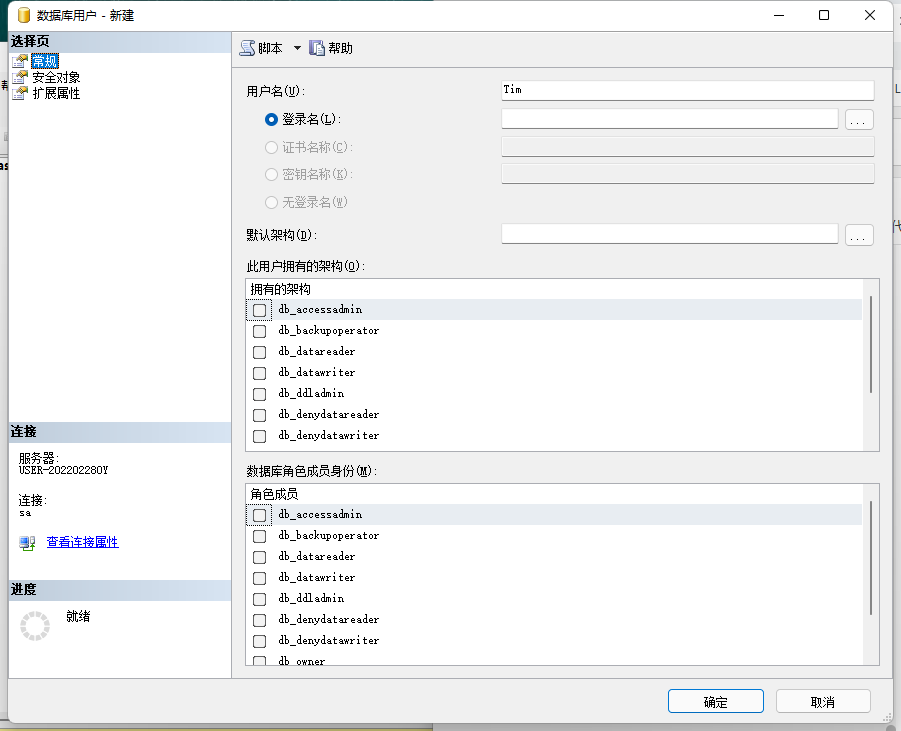Screen dimensions: 901x731
Task: Click the 就绪 status text
Action: [78, 617]
